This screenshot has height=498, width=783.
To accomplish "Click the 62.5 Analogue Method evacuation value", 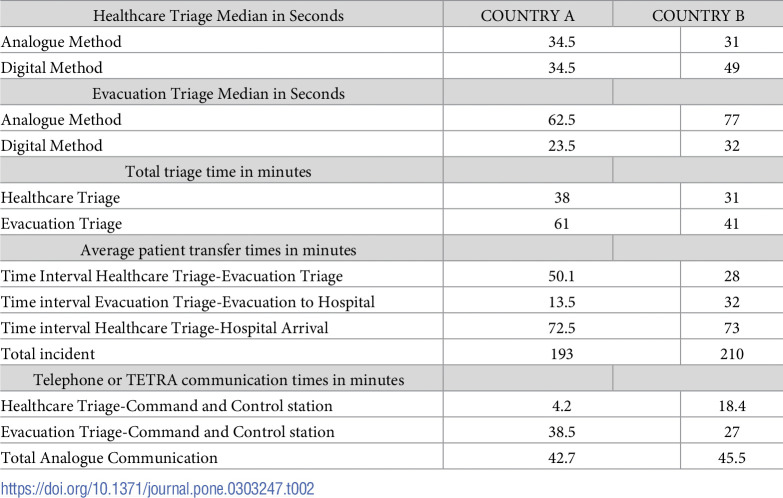I will tap(562, 119).
